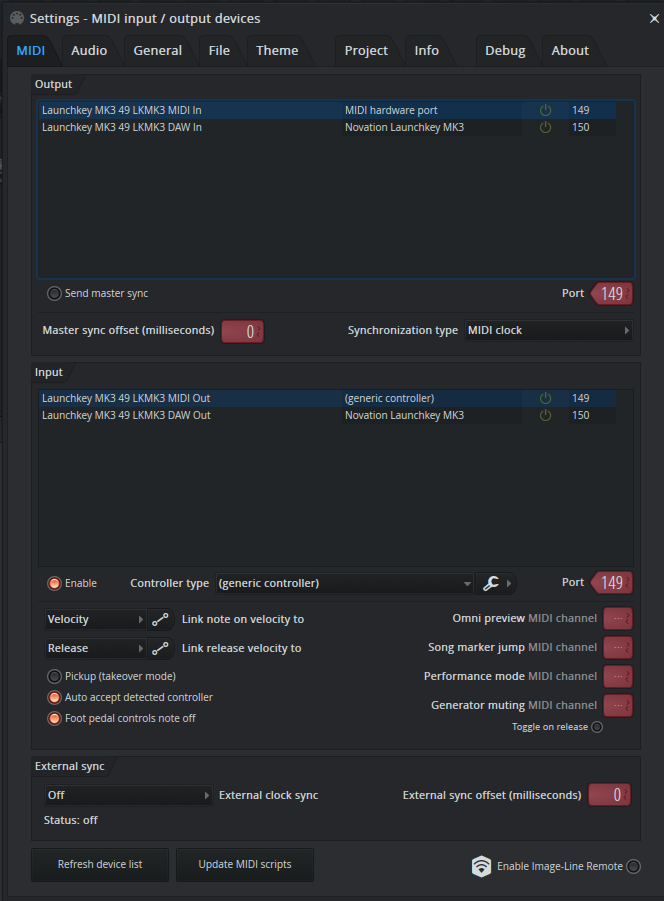Click Novation Launchkey MK3 text in Output list

tap(404, 128)
